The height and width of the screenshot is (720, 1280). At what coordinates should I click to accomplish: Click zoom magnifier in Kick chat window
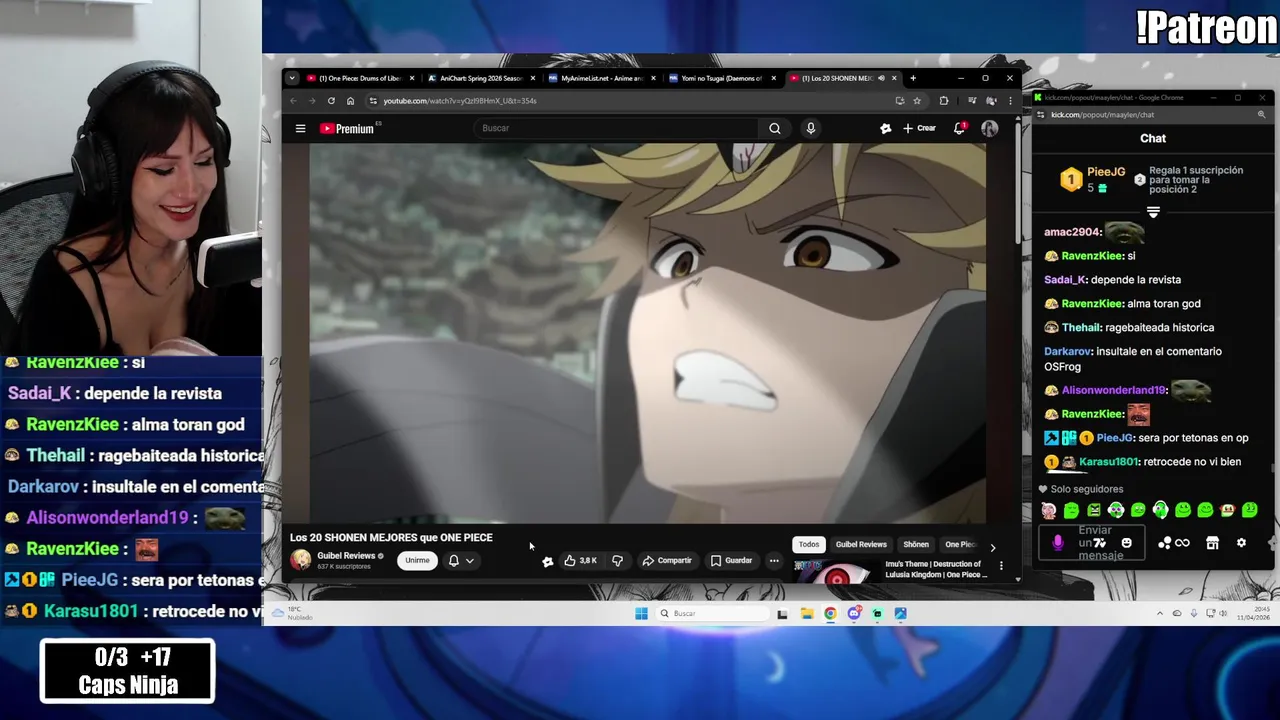pos(1261,115)
